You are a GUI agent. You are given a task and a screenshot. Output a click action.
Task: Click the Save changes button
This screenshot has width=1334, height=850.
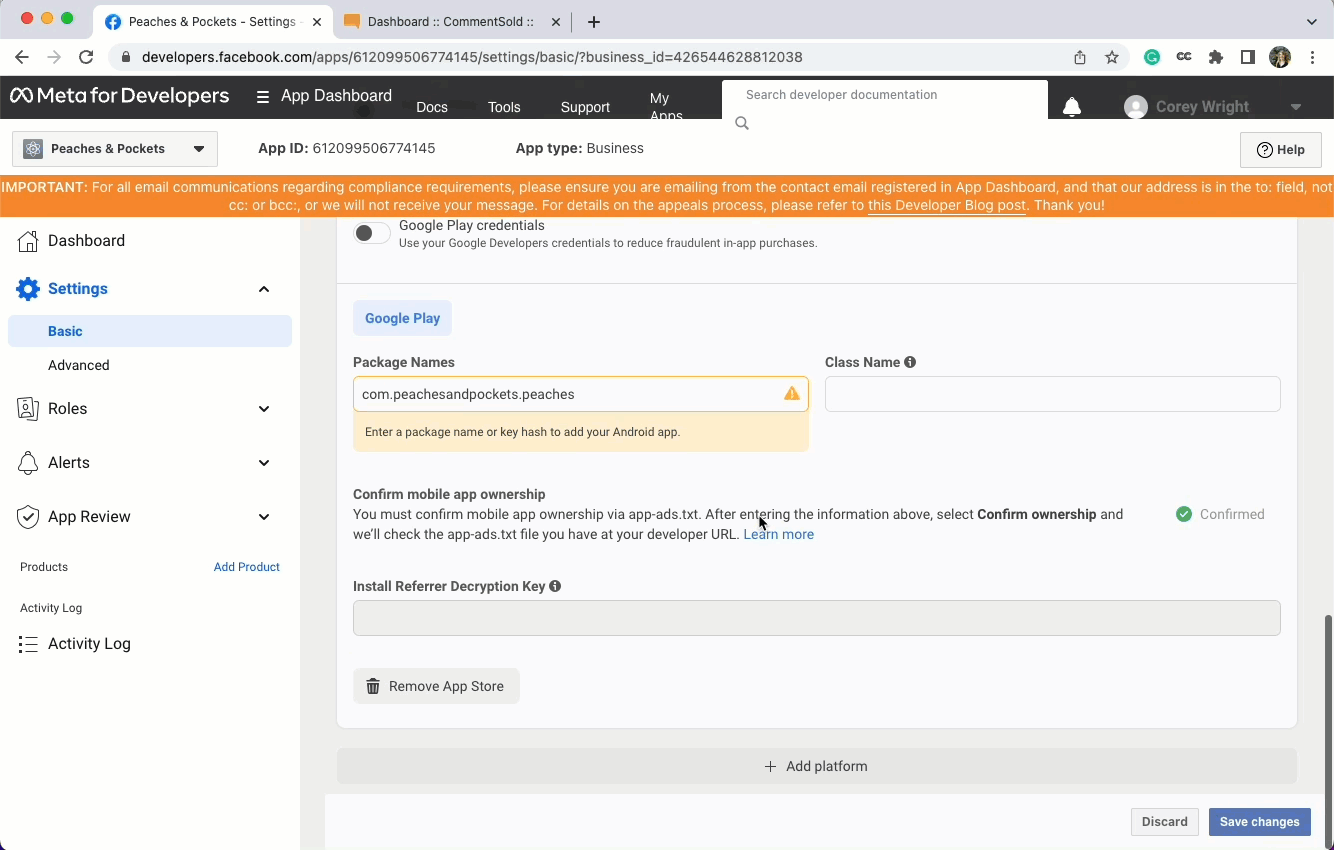pyautogui.click(x=1259, y=822)
